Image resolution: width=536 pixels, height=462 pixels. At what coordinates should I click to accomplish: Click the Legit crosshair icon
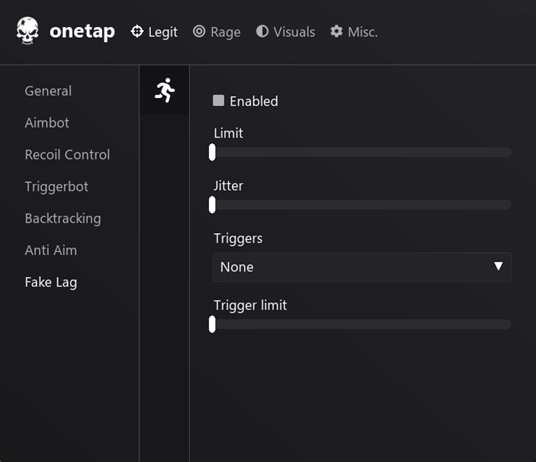point(137,31)
